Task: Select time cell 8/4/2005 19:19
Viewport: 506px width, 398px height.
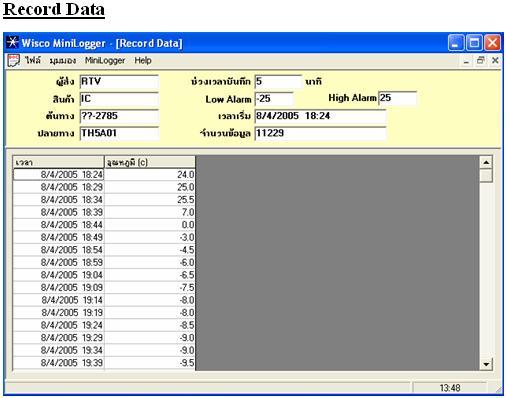Action: (59, 313)
